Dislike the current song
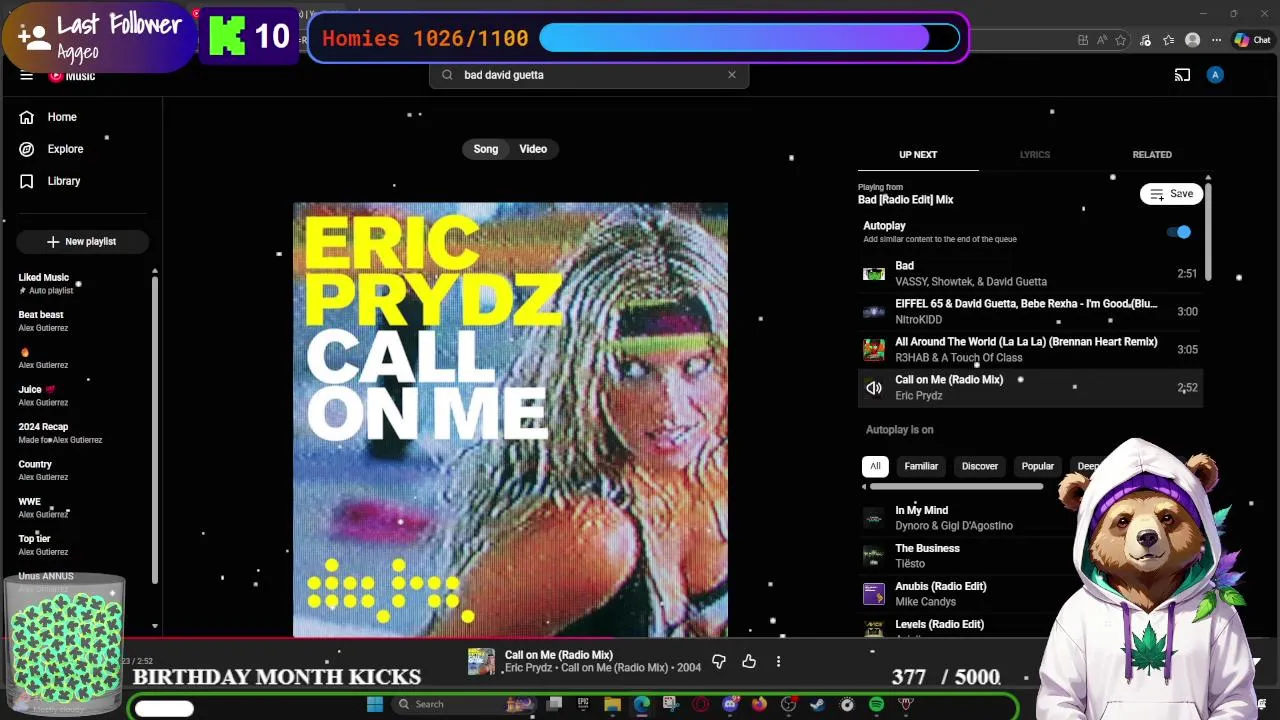1280x720 pixels. click(x=719, y=662)
